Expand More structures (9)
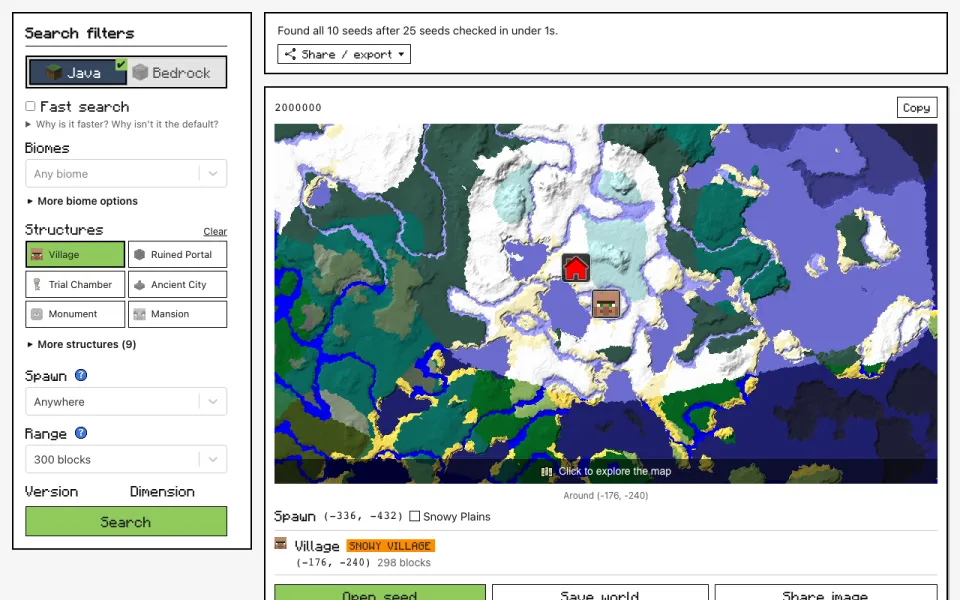Screen dimensions: 960x600 coord(81,344)
